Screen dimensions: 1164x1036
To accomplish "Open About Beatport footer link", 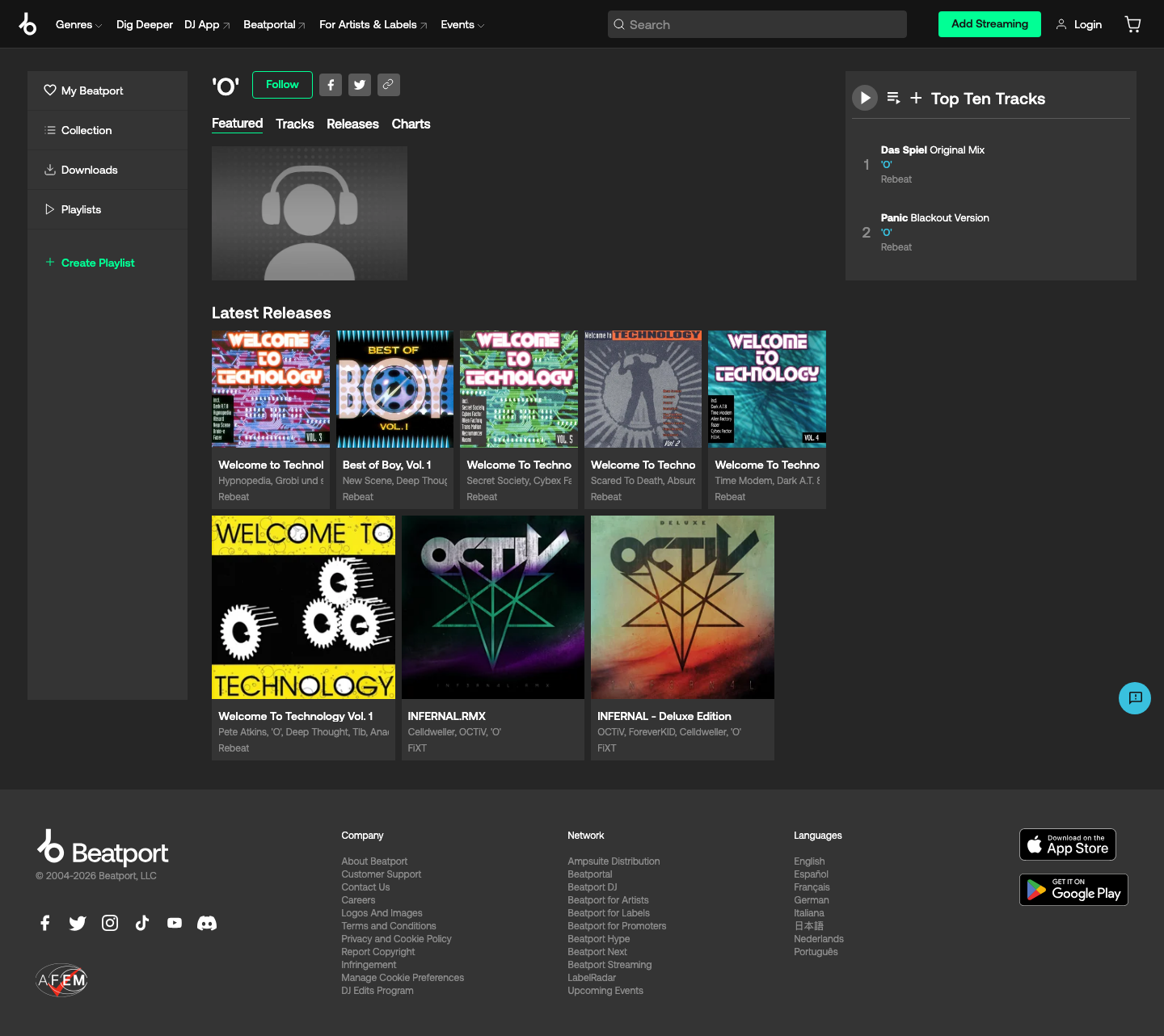I will (x=374, y=861).
